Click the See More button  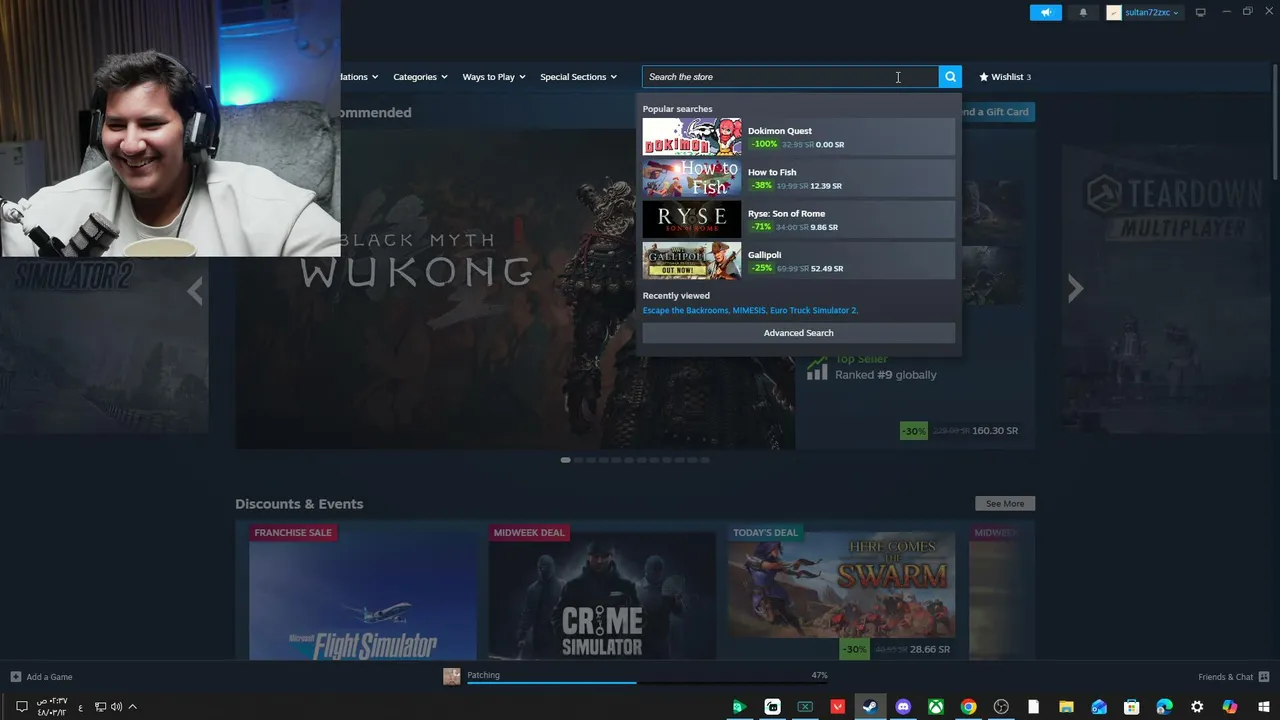1005,504
